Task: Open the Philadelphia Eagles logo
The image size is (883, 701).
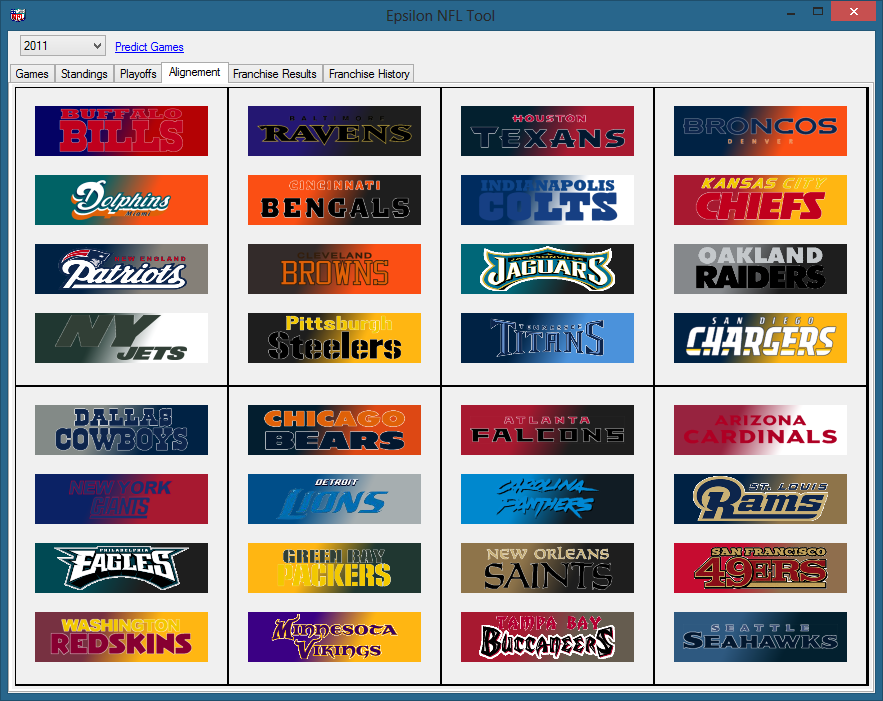Action: (121, 568)
